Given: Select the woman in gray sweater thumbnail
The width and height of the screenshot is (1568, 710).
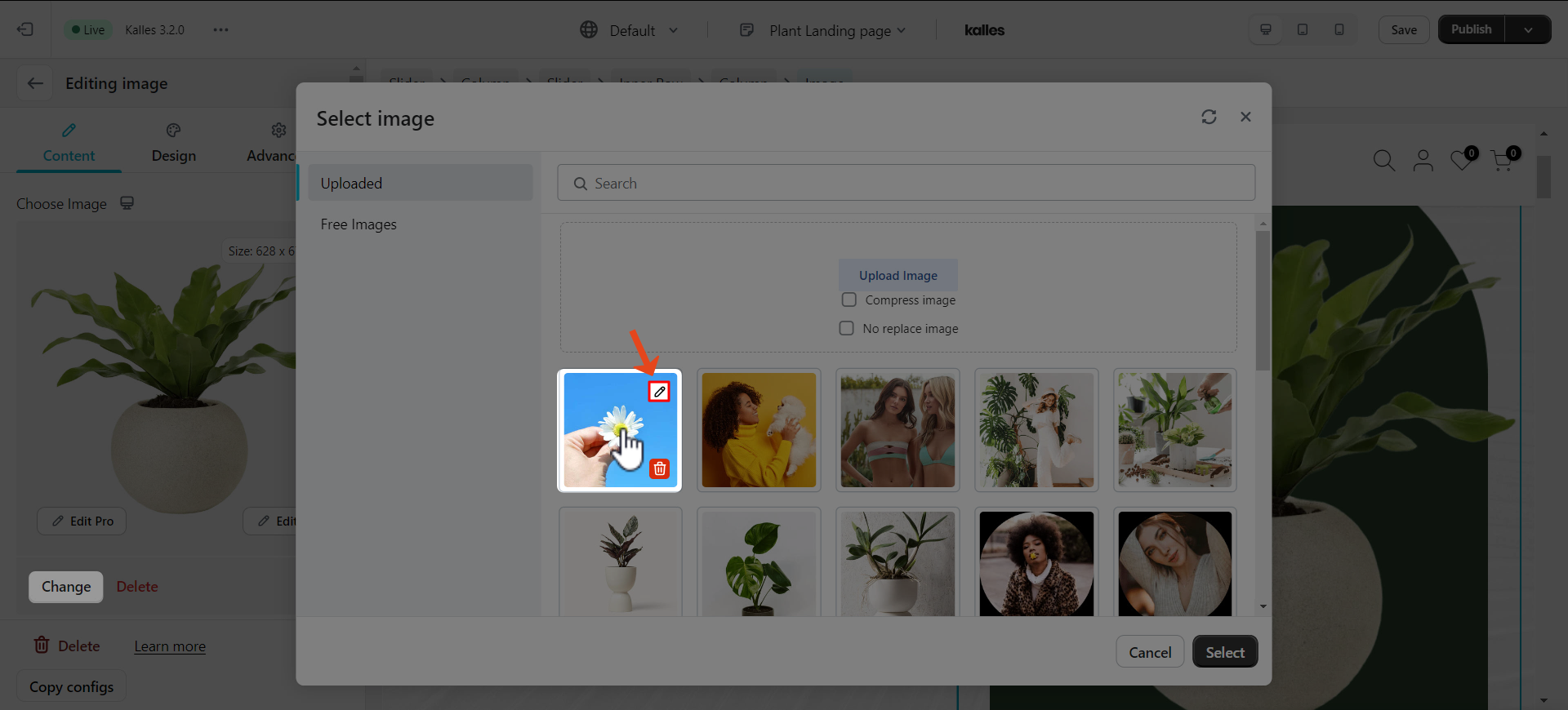Looking at the screenshot, I should (x=1175, y=562).
